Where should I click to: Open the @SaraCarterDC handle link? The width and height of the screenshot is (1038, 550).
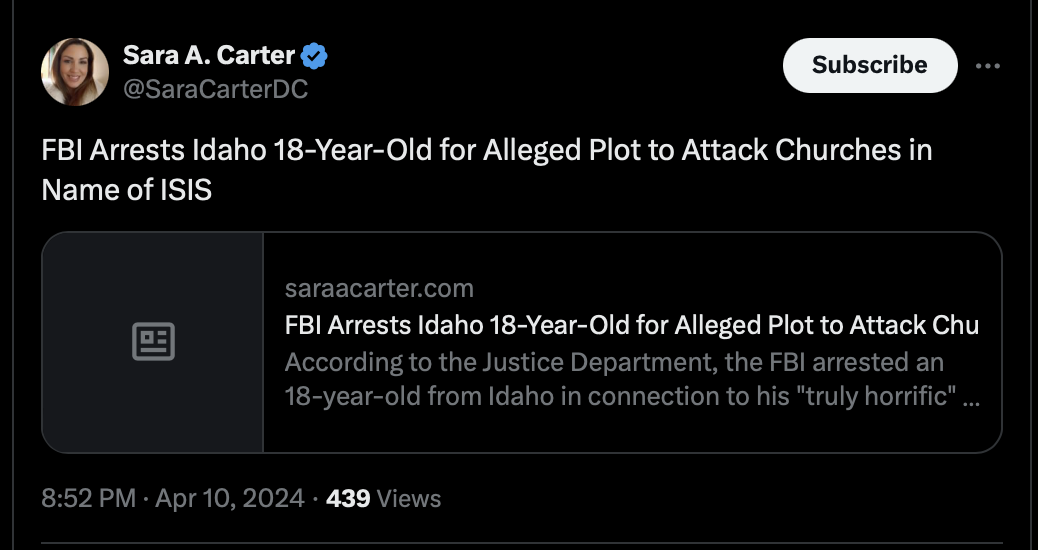tap(216, 89)
